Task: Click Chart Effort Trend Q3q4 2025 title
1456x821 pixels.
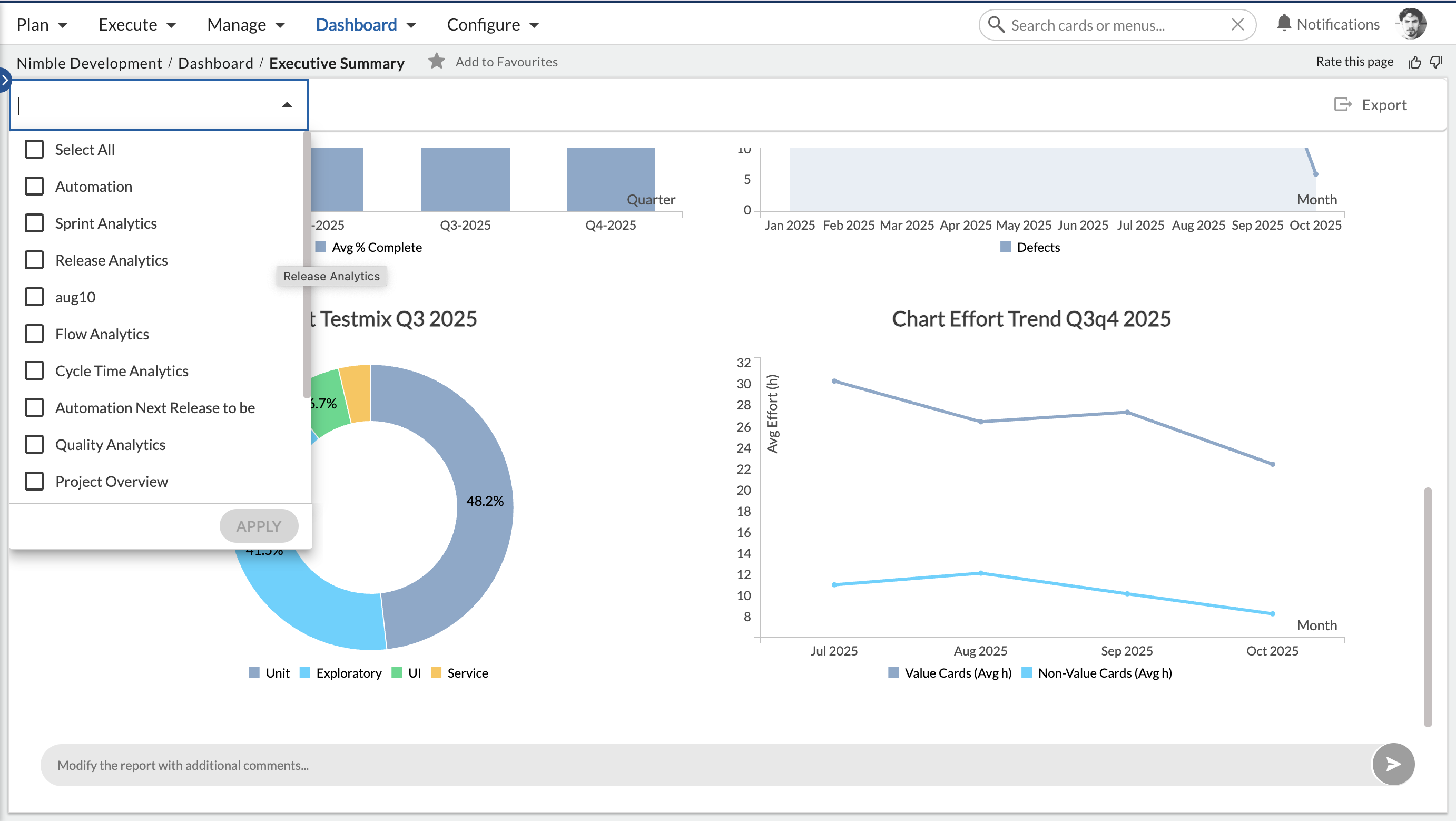Action: tap(1031, 319)
